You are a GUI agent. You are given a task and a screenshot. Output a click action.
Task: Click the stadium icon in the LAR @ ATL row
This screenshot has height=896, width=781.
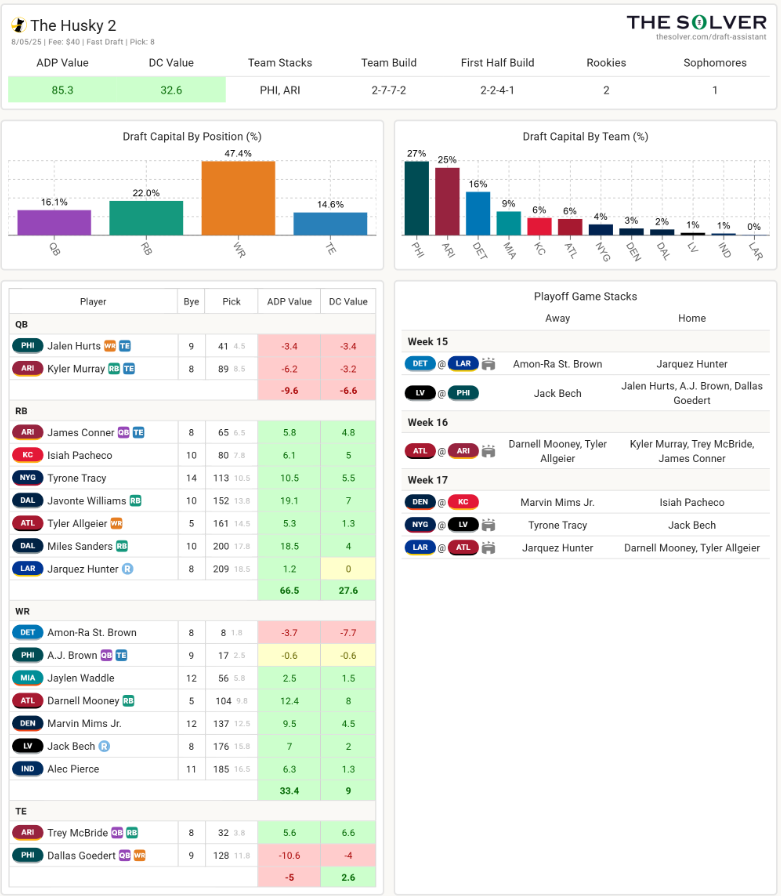click(x=488, y=548)
